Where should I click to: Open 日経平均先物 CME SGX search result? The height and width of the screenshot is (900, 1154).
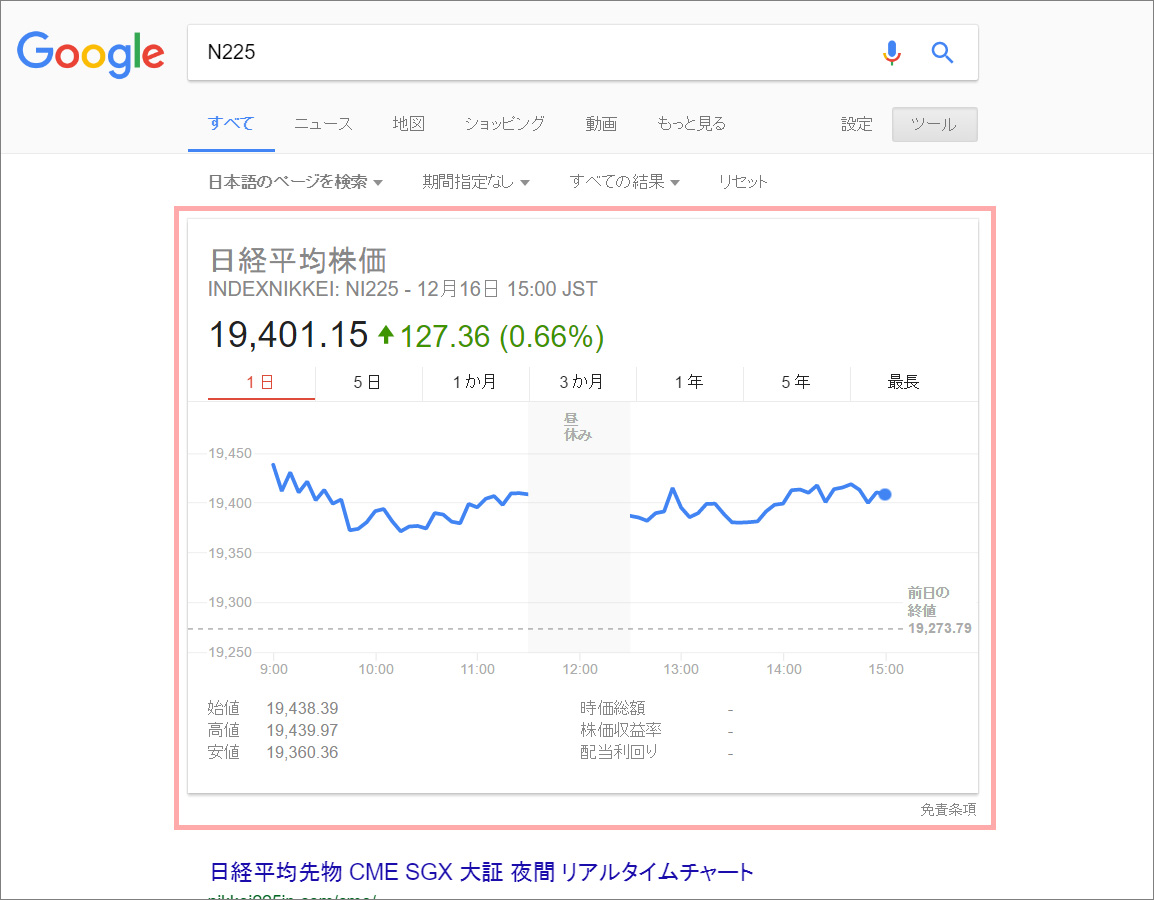[x=482, y=872]
